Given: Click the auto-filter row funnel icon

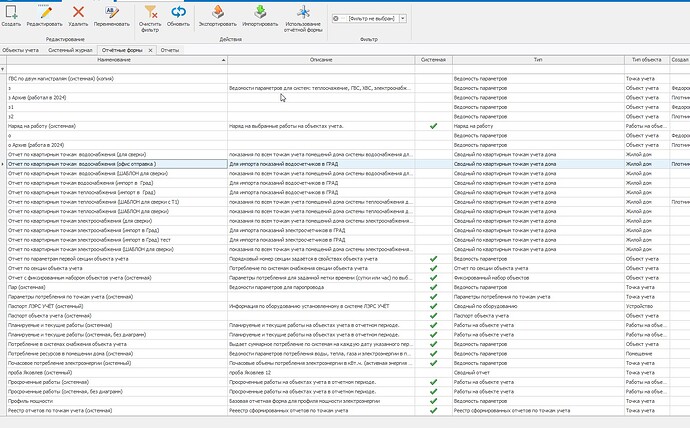Looking at the screenshot, I should click(3, 69).
